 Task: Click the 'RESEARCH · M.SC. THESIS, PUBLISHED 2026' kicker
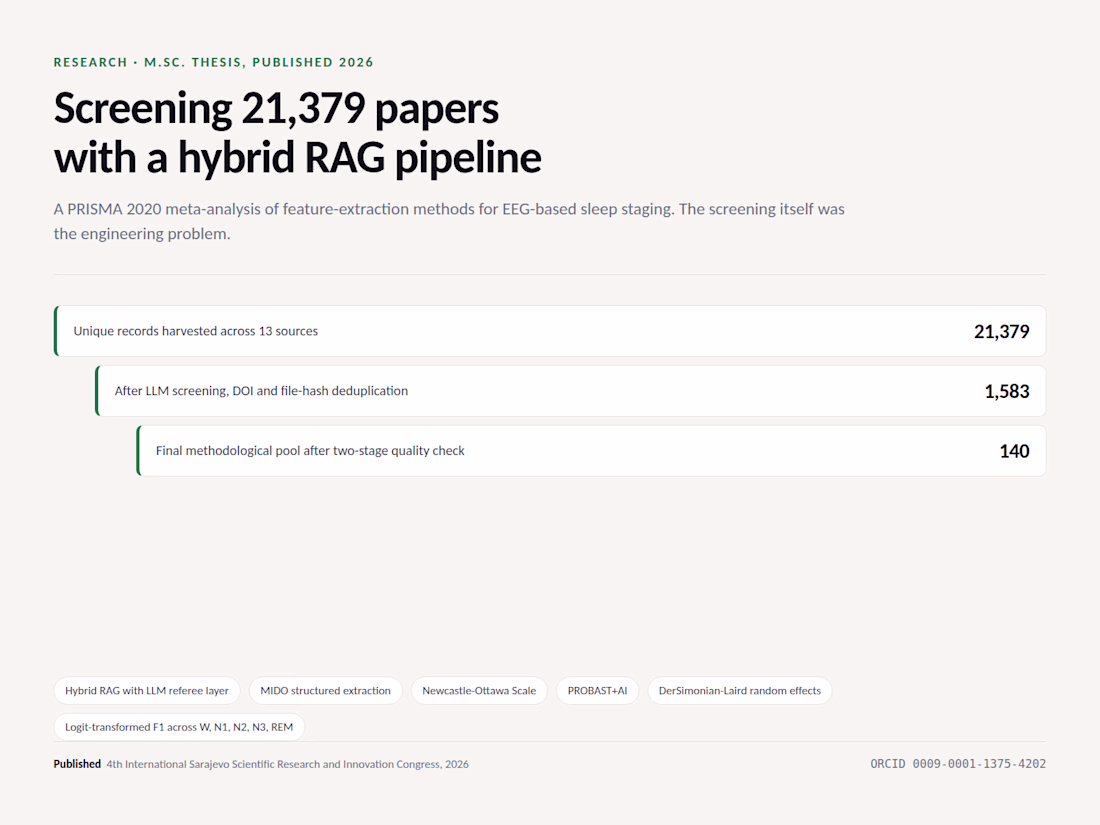click(213, 62)
